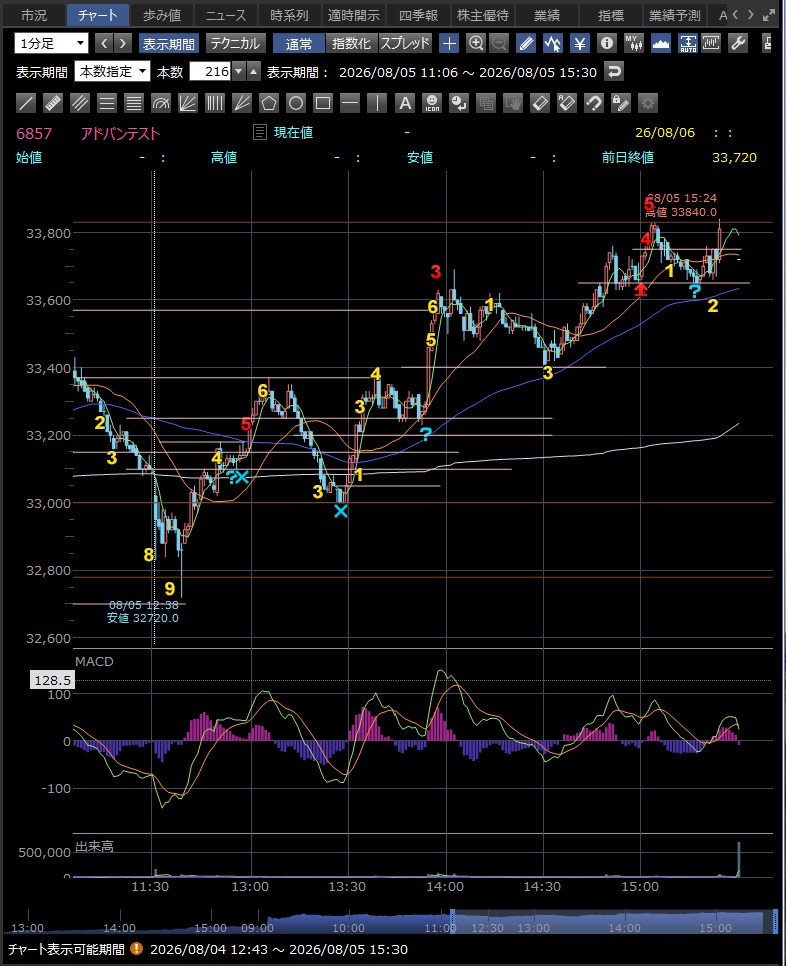Click the 6857 stock code
Image resolution: width=786 pixels, height=966 pixels.
point(34,133)
